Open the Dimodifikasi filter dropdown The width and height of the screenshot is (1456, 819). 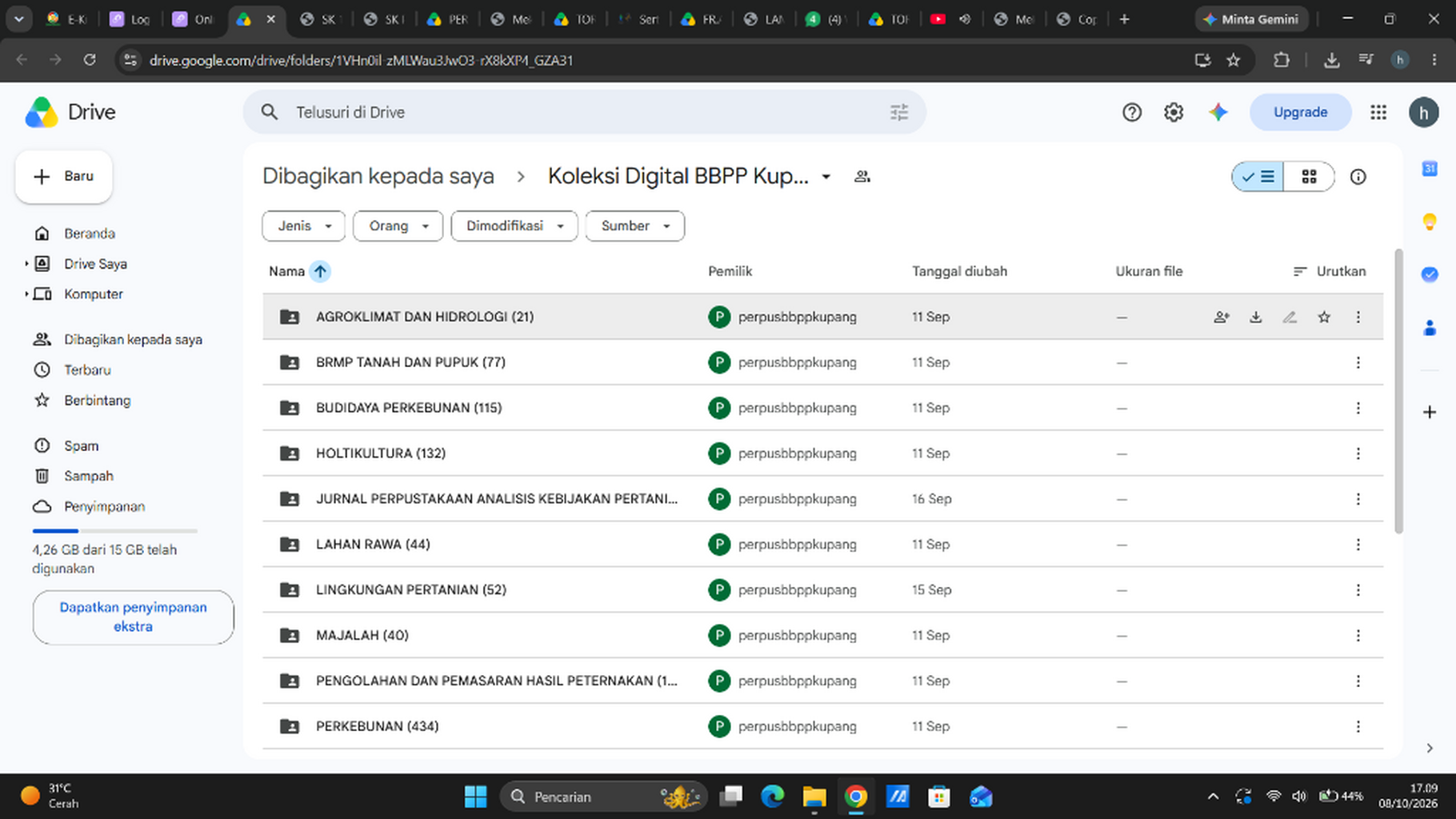[x=514, y=226]
